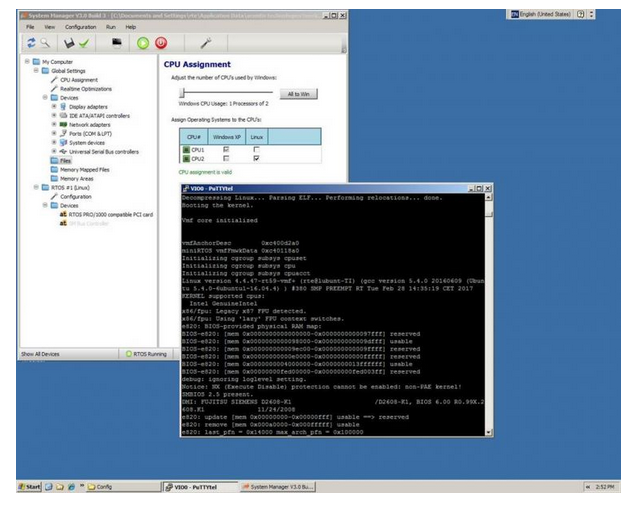Click the refresh arrows toolbar icon

(31, 43)
